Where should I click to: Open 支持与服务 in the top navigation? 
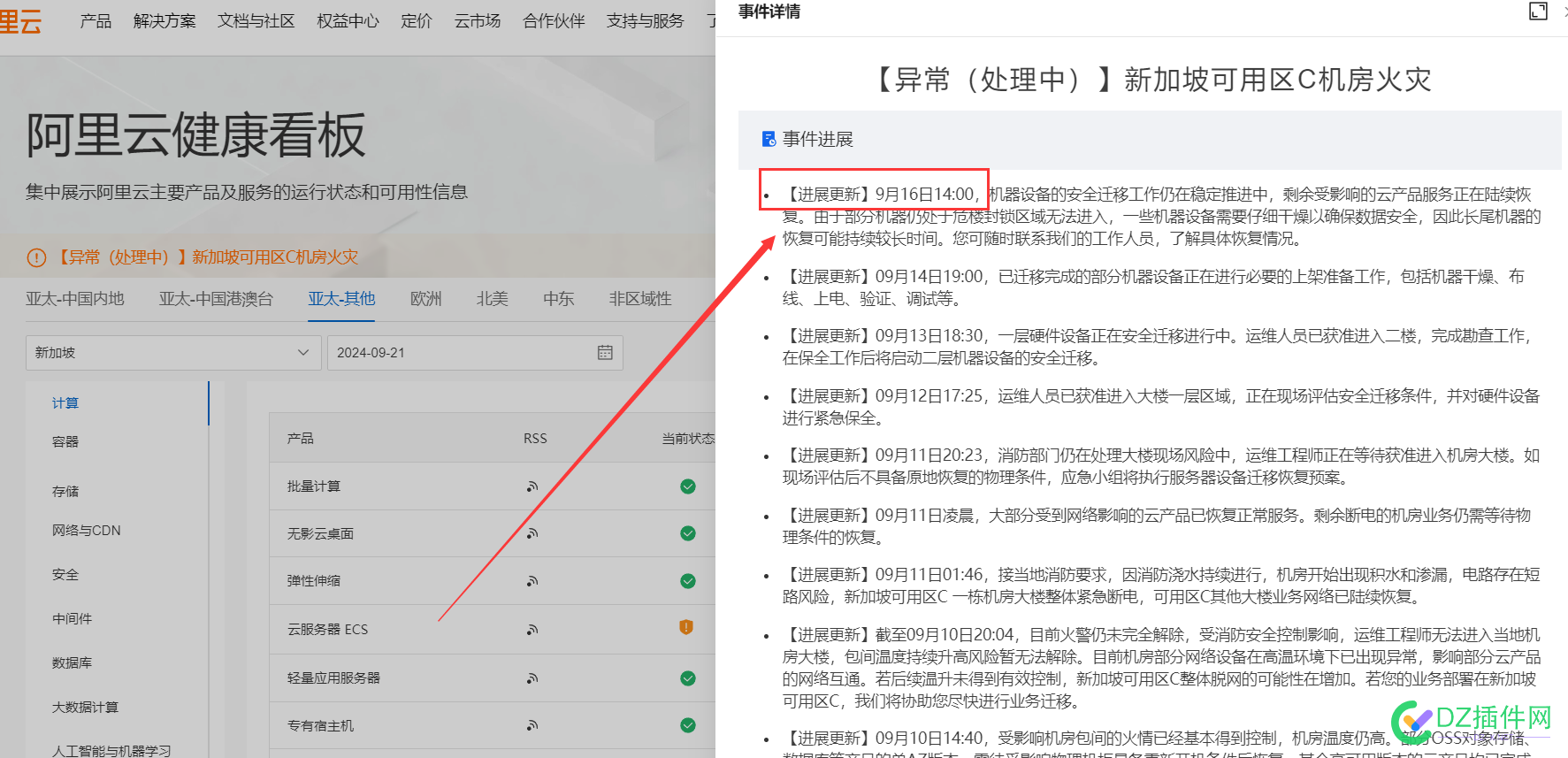click(x=646, y=20)
